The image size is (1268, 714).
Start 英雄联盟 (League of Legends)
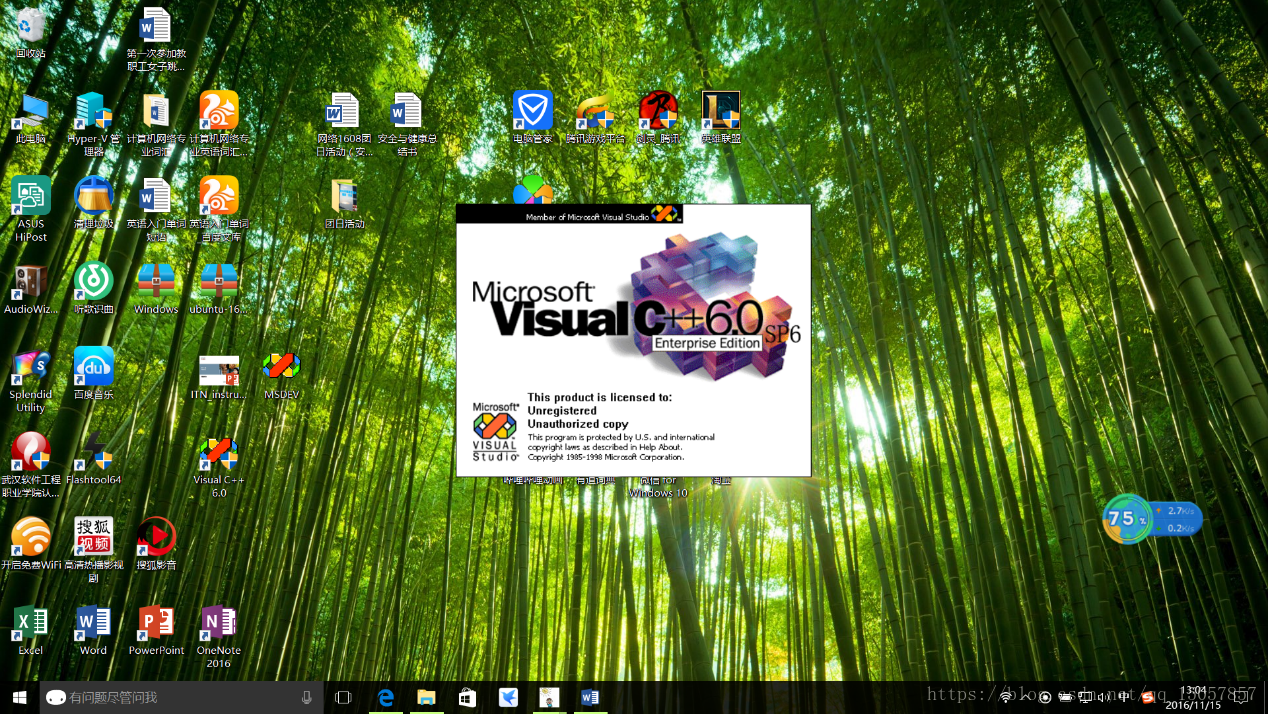click(721, 110)
